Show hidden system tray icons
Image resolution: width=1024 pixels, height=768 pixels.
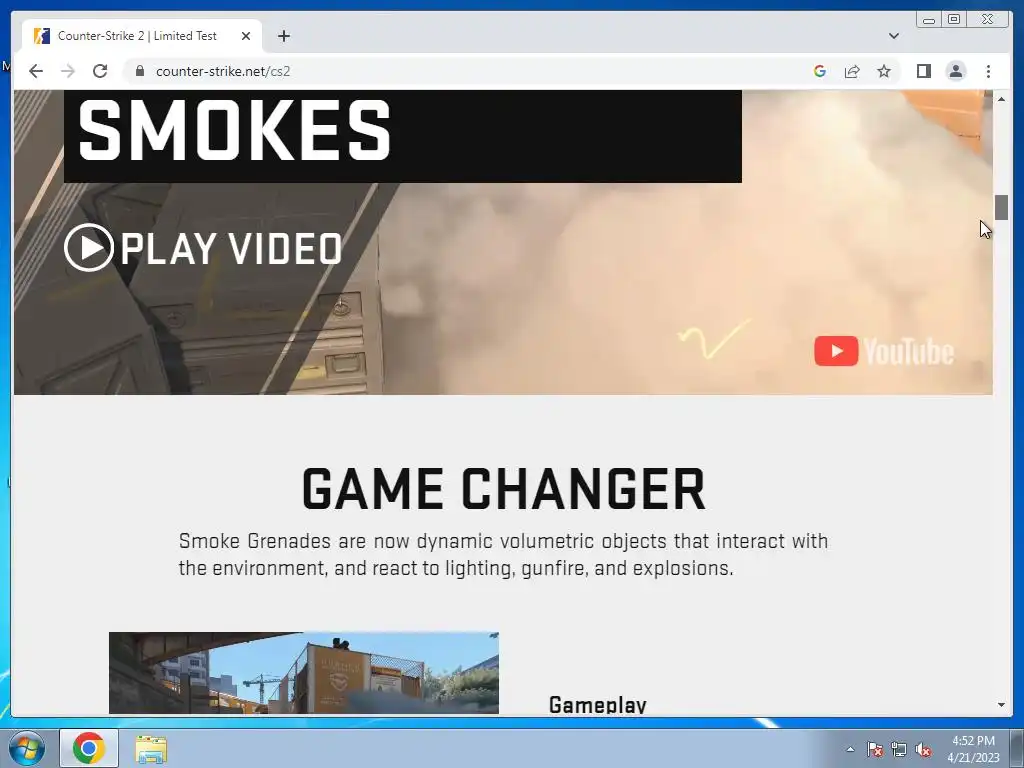click(850, 749)
